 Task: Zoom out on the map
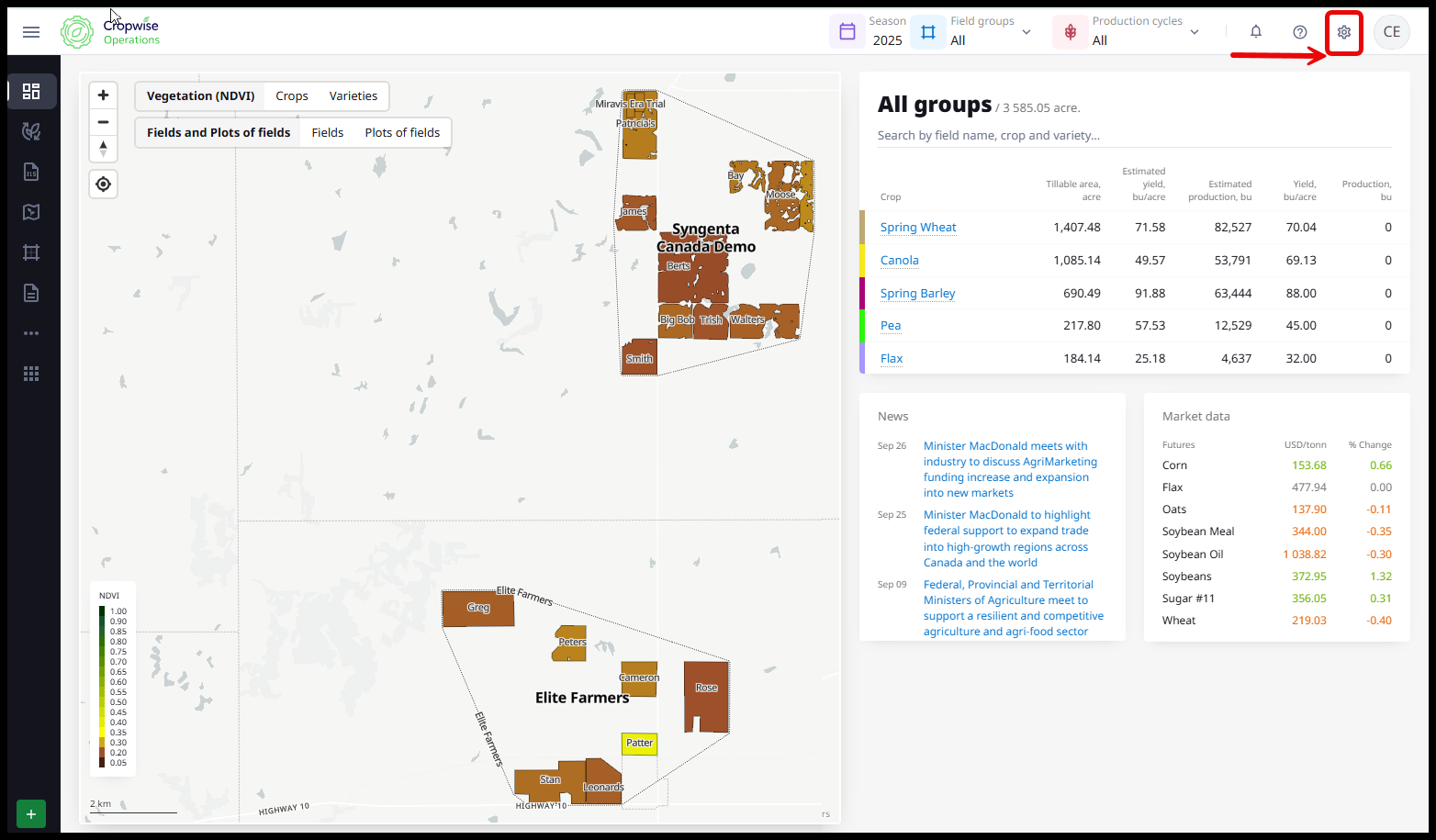click(104, 122)
